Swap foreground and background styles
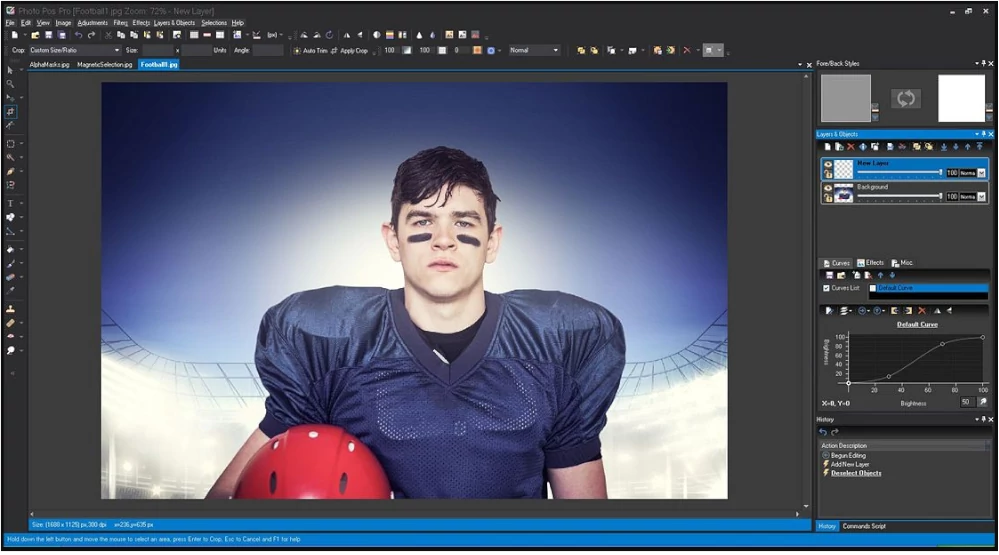 (x=905, y=98)
